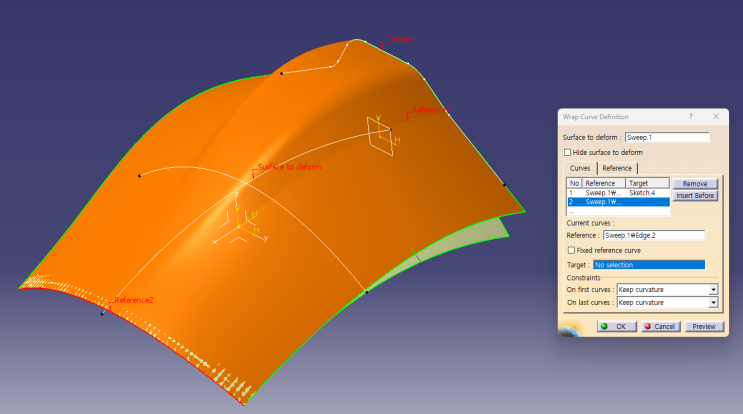Click the Surface to deform field
The width and height of the screenshot is (743, 414).
[667, 137]
